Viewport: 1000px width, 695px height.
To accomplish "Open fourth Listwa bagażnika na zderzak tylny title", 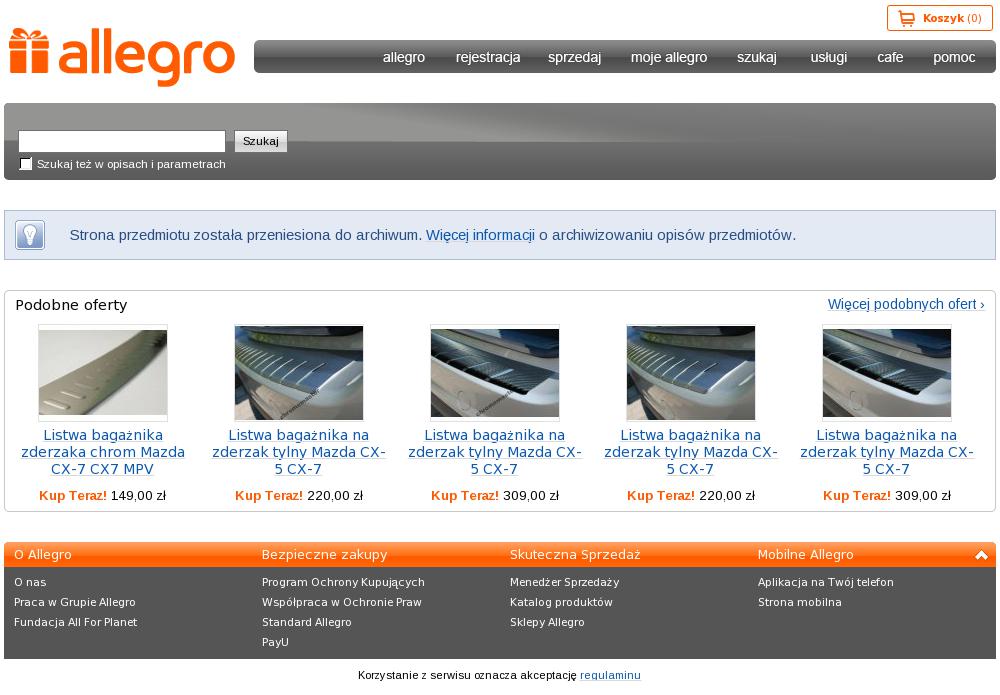I will tap(691, 452).
